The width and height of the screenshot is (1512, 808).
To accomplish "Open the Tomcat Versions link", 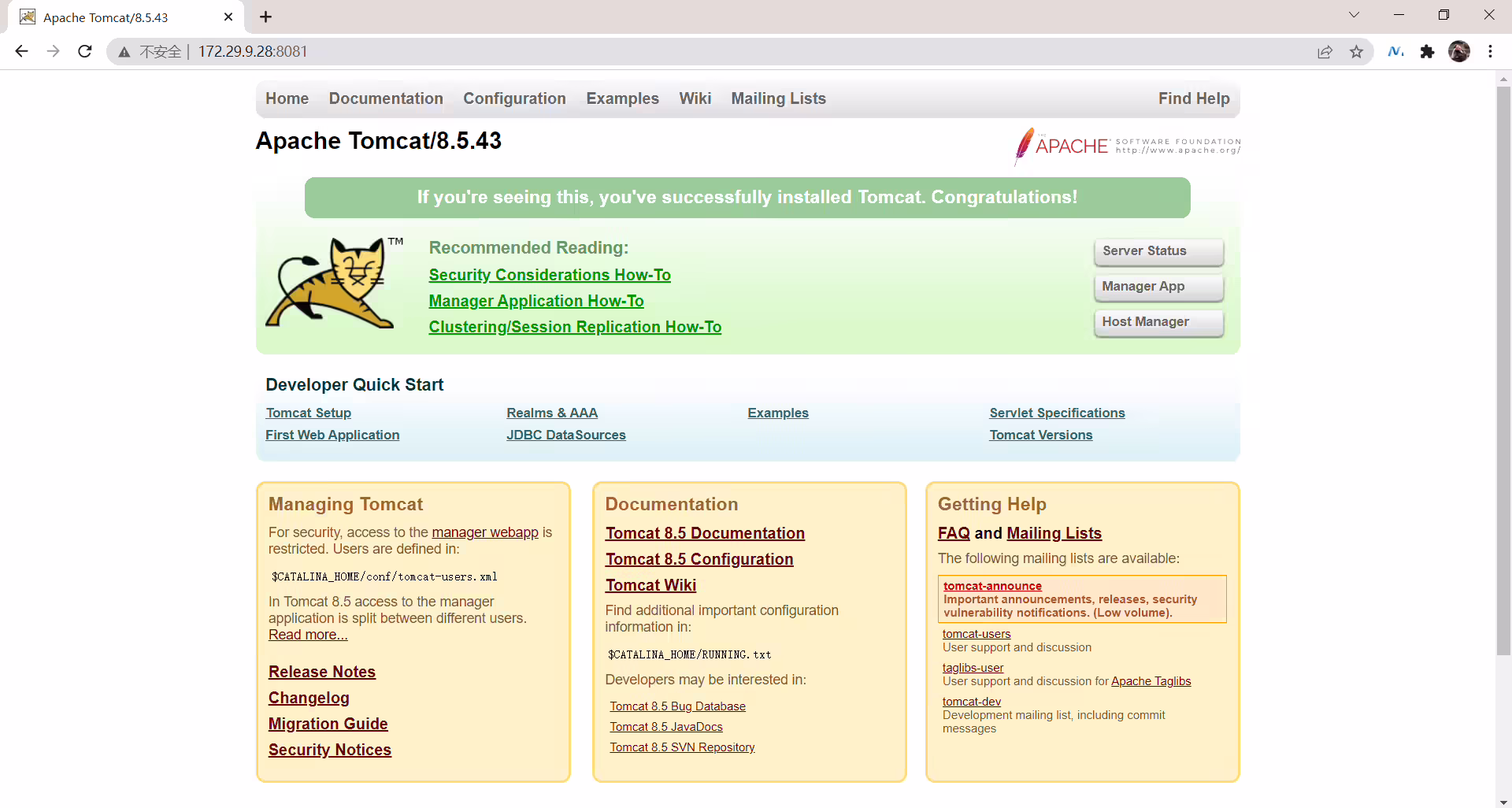I will click(1041, 435).
